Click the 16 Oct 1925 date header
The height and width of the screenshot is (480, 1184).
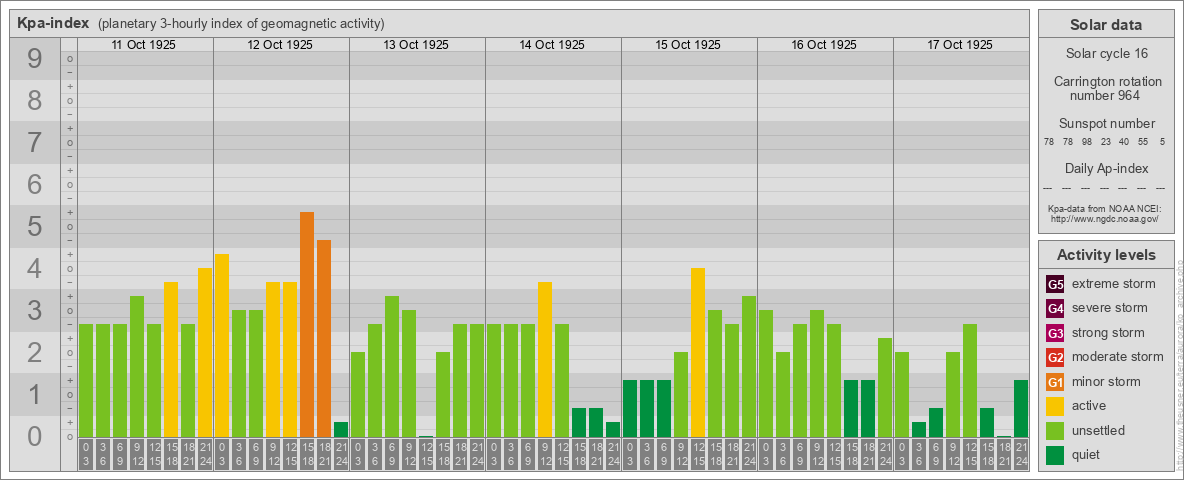point(824,45)
